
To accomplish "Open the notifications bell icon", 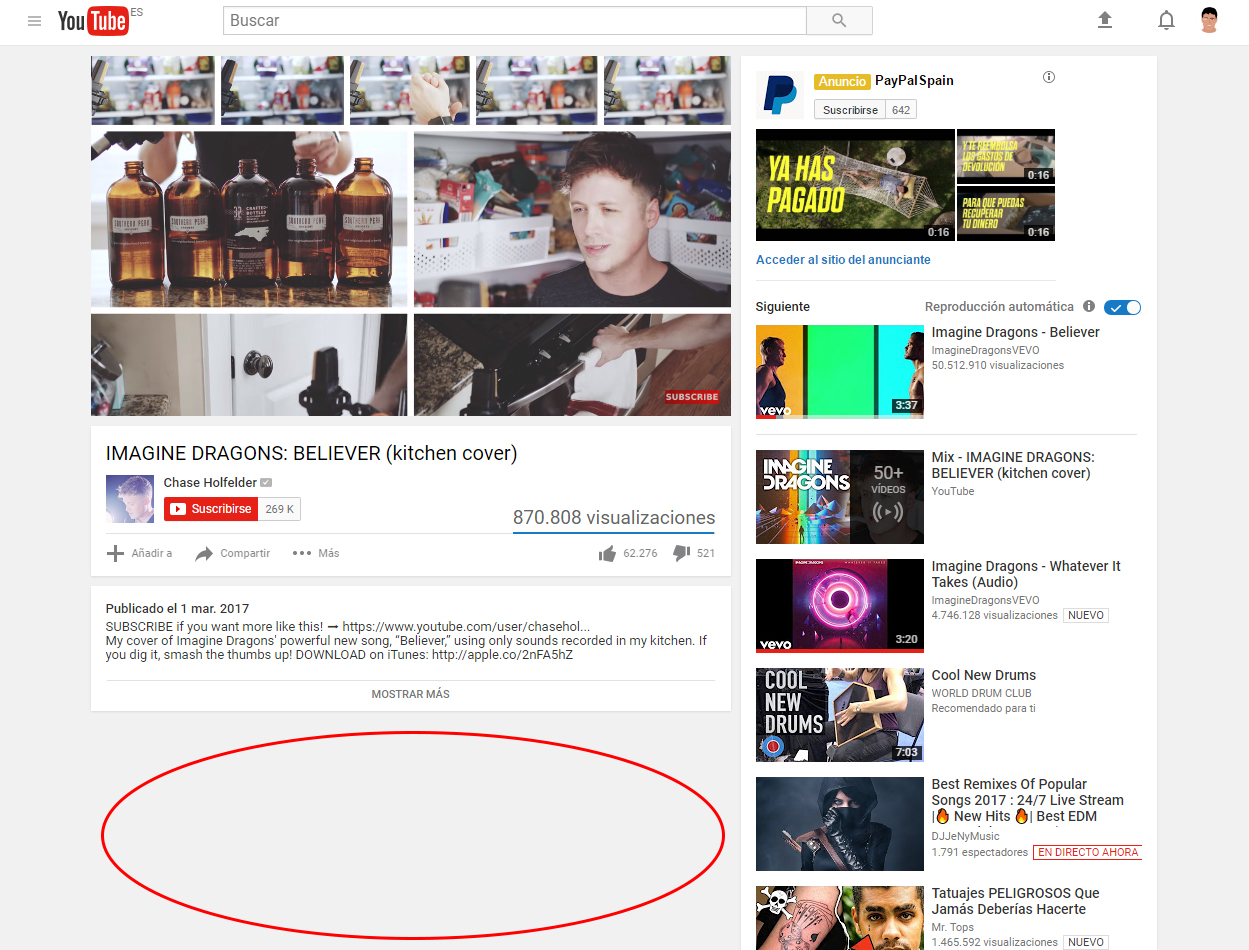I will [x=1166, y=20].
